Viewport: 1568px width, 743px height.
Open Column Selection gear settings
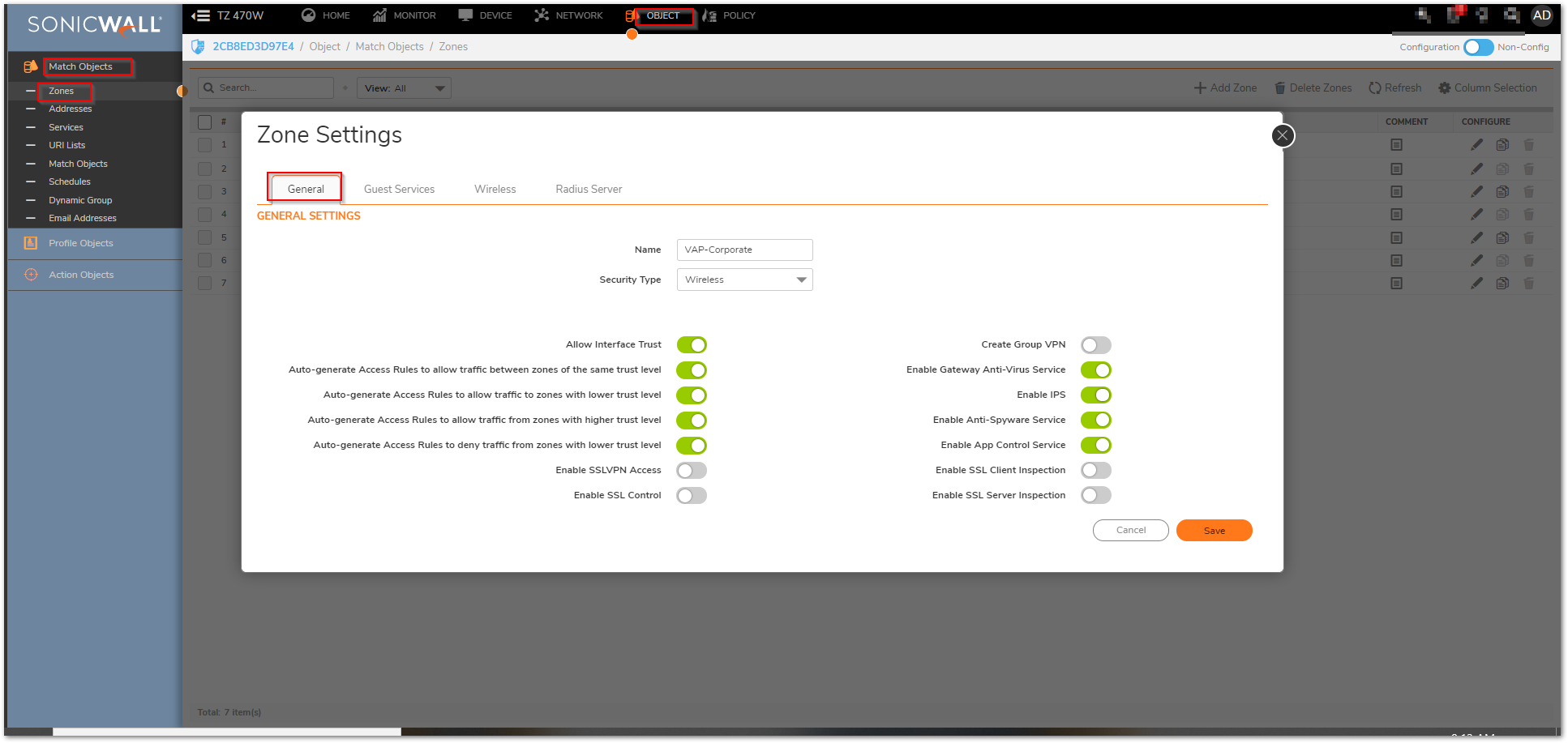[1444, 88]
